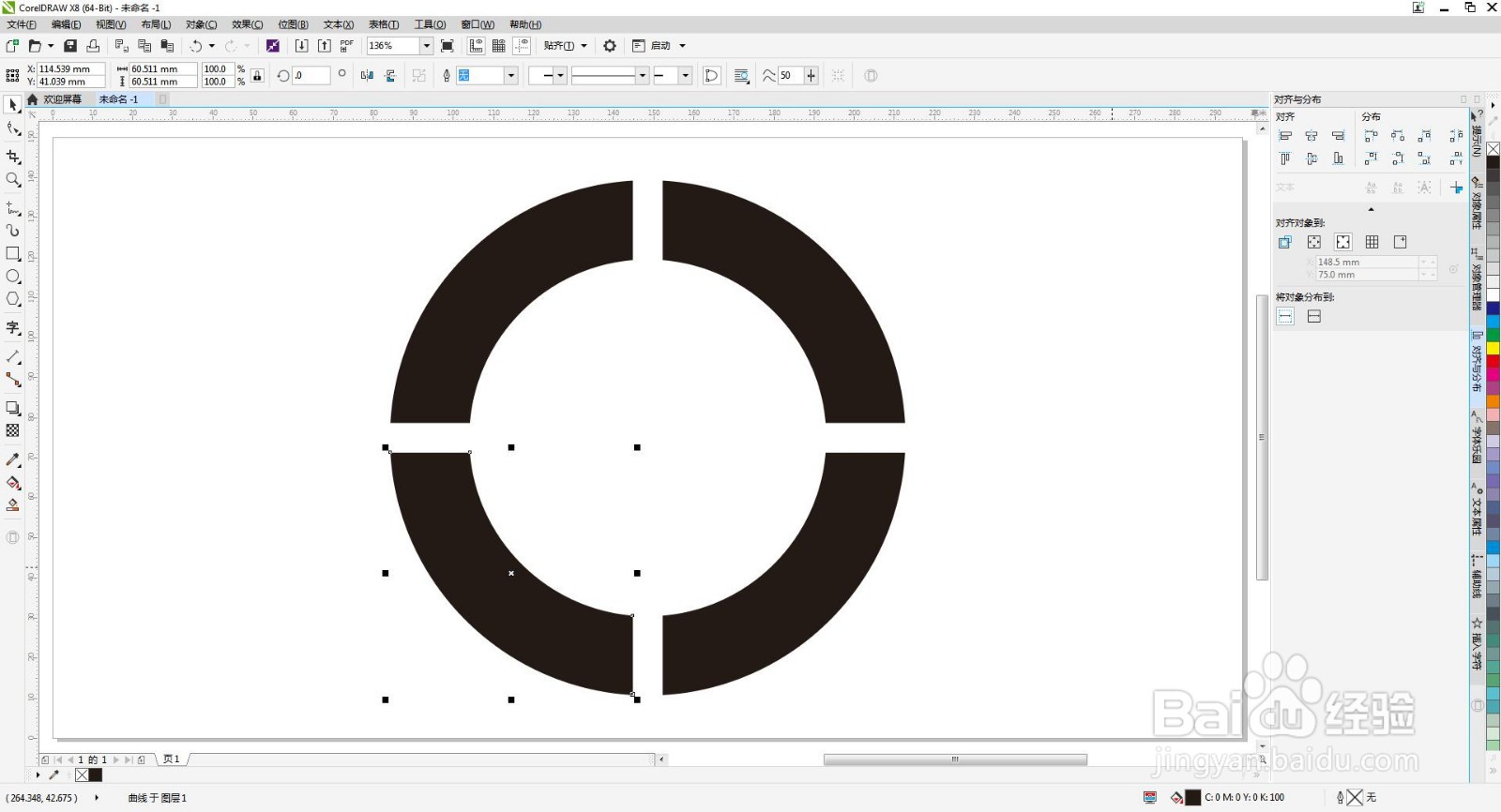Expand the Undo history dropdown arrow

click(x=212, y=46)
